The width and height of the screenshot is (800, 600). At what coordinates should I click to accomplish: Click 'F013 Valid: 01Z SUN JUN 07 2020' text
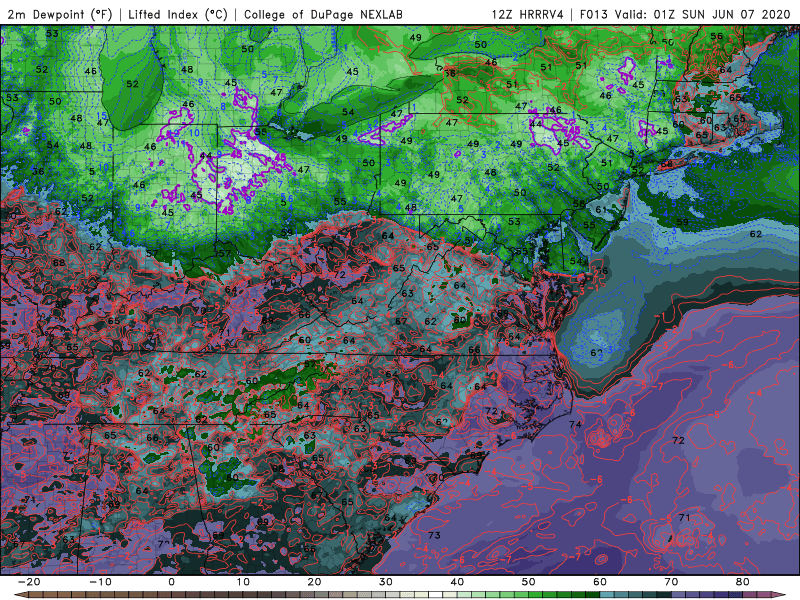685,15
